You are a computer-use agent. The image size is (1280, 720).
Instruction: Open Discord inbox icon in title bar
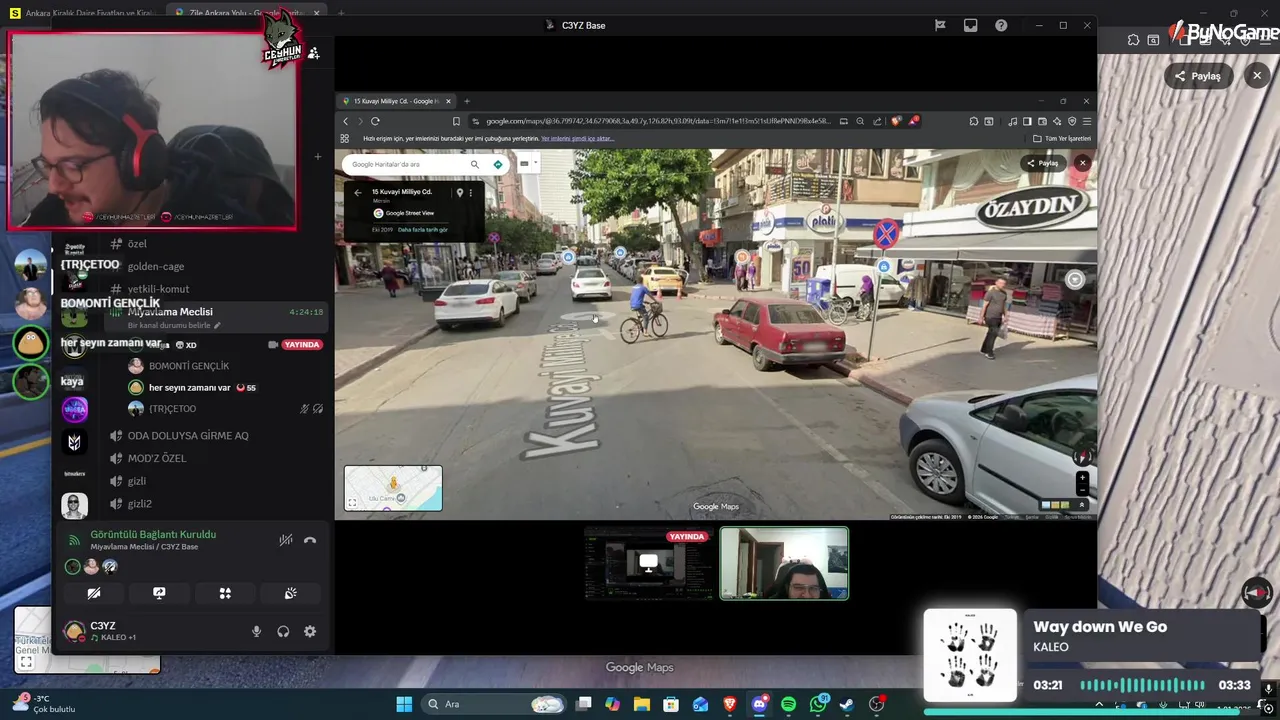[970, 25]
